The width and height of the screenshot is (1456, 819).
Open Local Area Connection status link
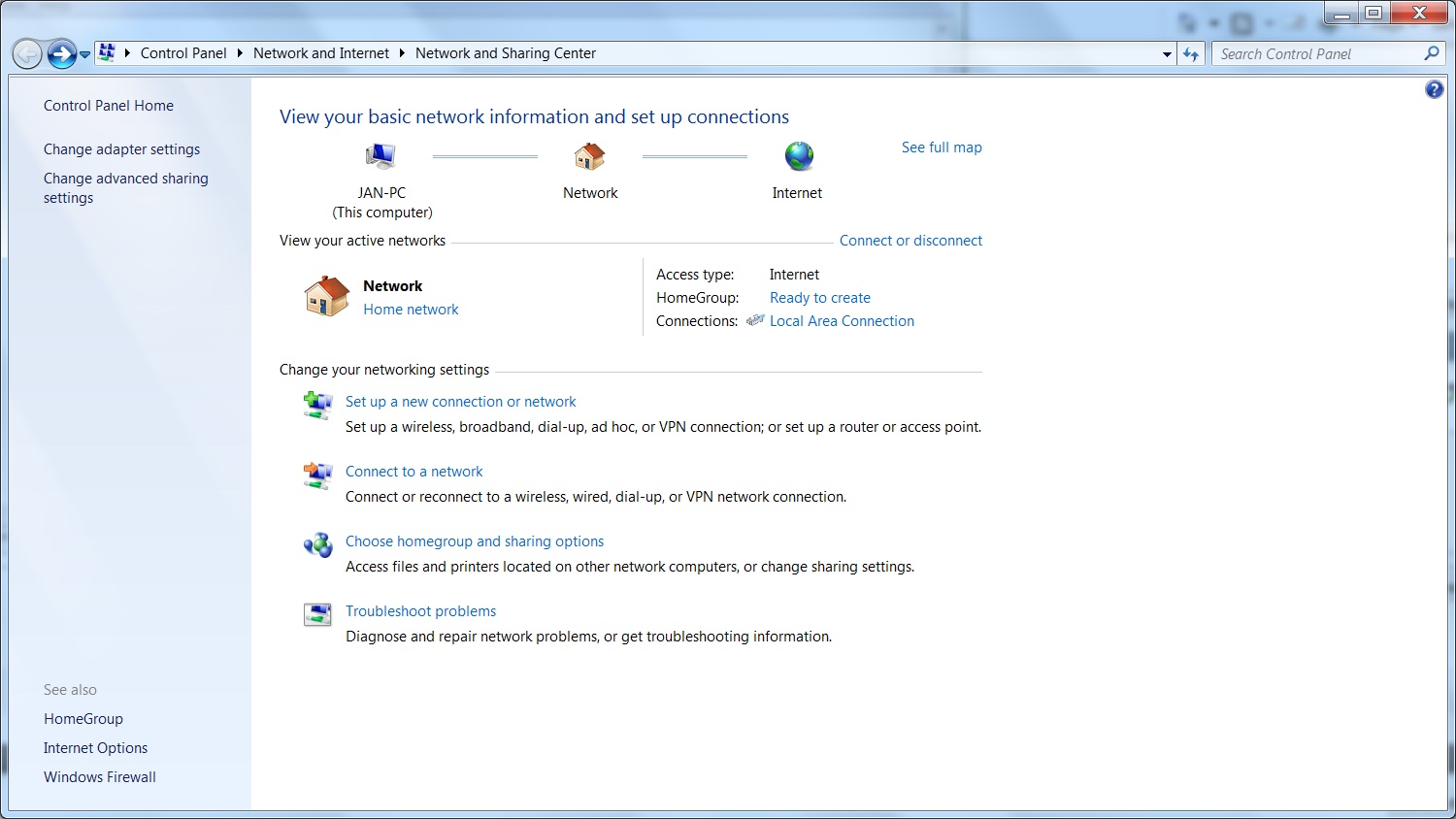click(x=842, y=321)
